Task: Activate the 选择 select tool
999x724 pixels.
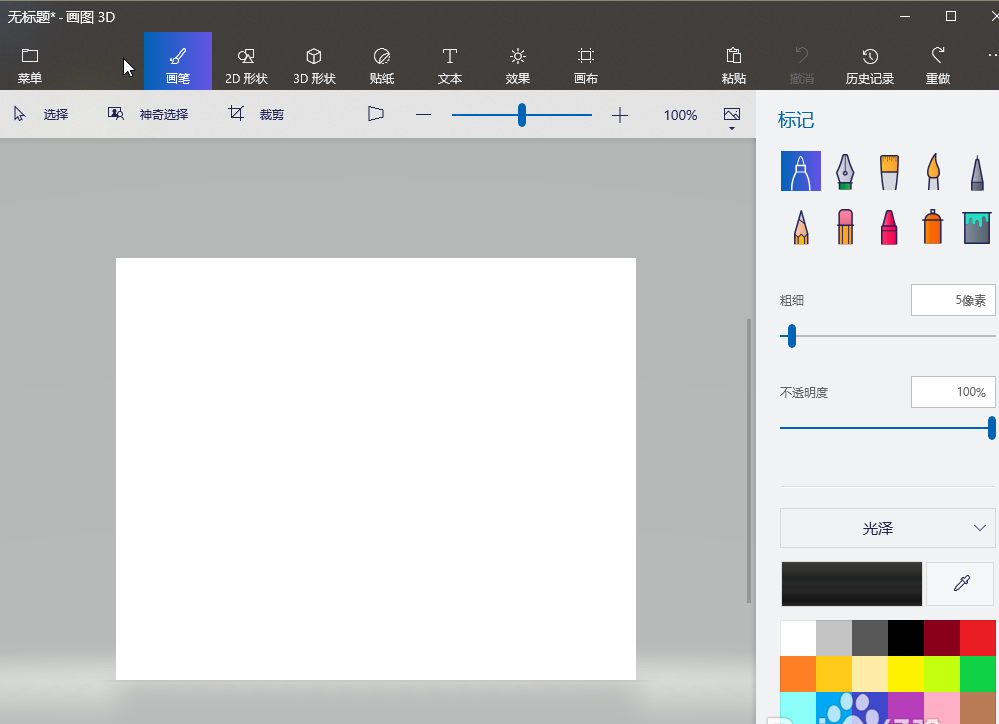Action: [x=41, y=114]
